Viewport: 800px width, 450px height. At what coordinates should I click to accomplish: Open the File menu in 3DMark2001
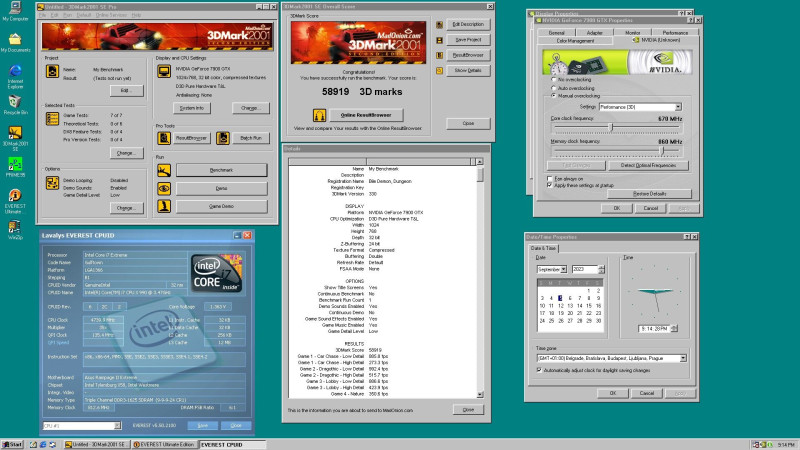point(43,15)
